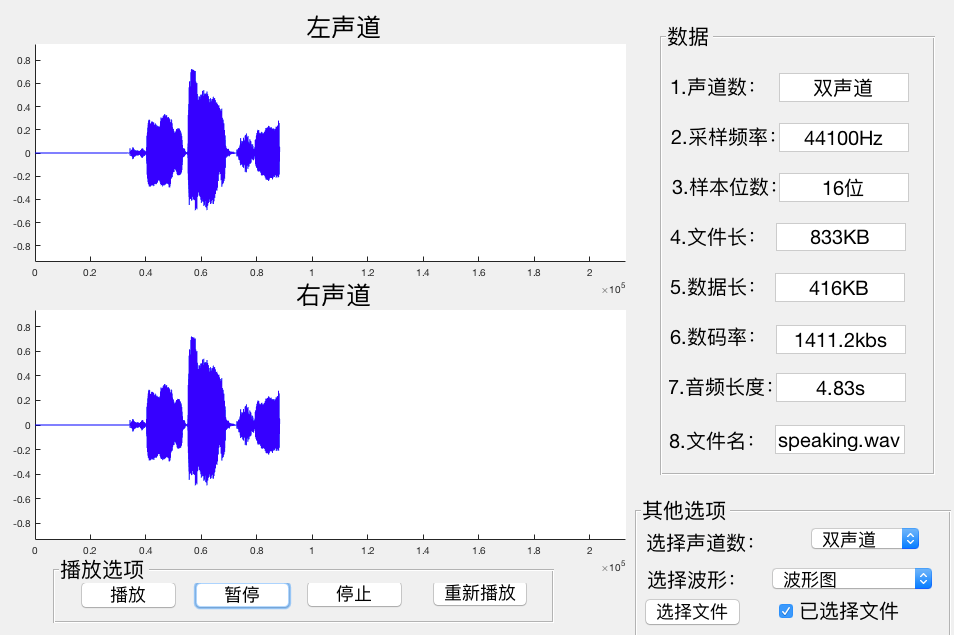Screen dimensions: 954x635
Task: Click the 声道数 field showing 双声道
Action: click(843, 87)
